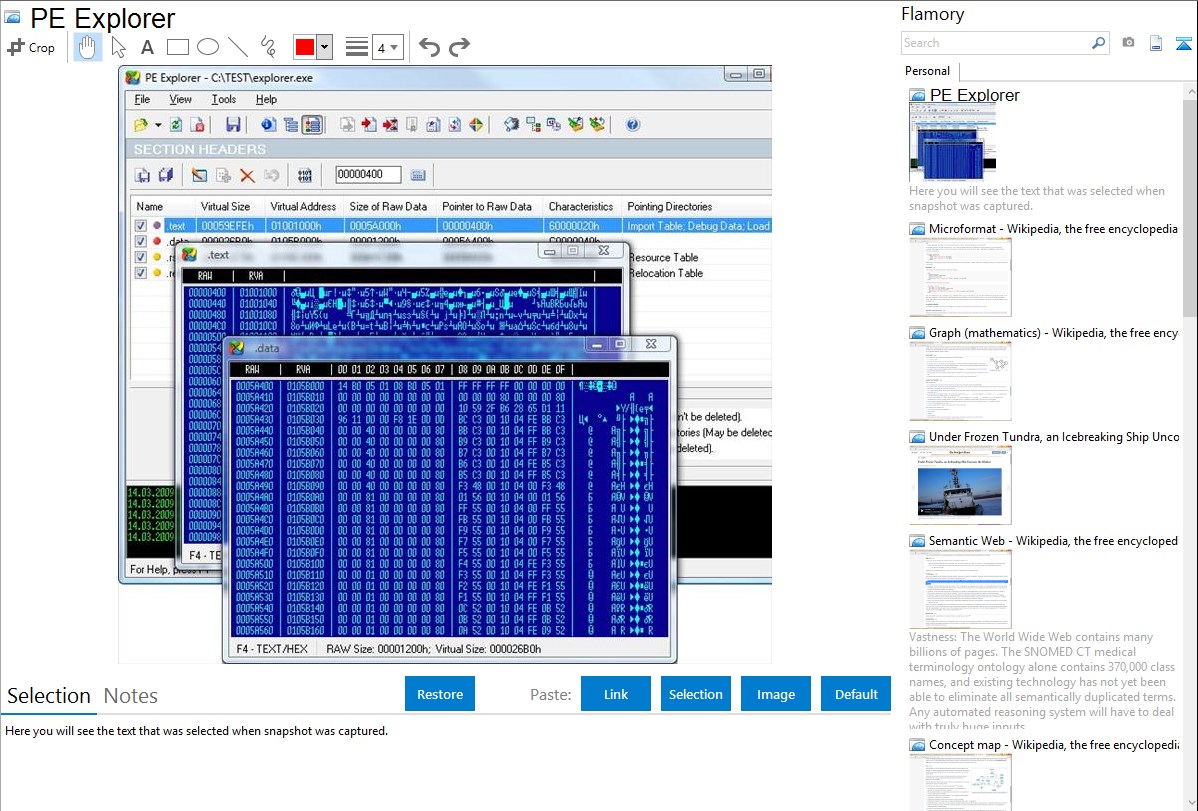Click the Flamory search field

(995, 43)
